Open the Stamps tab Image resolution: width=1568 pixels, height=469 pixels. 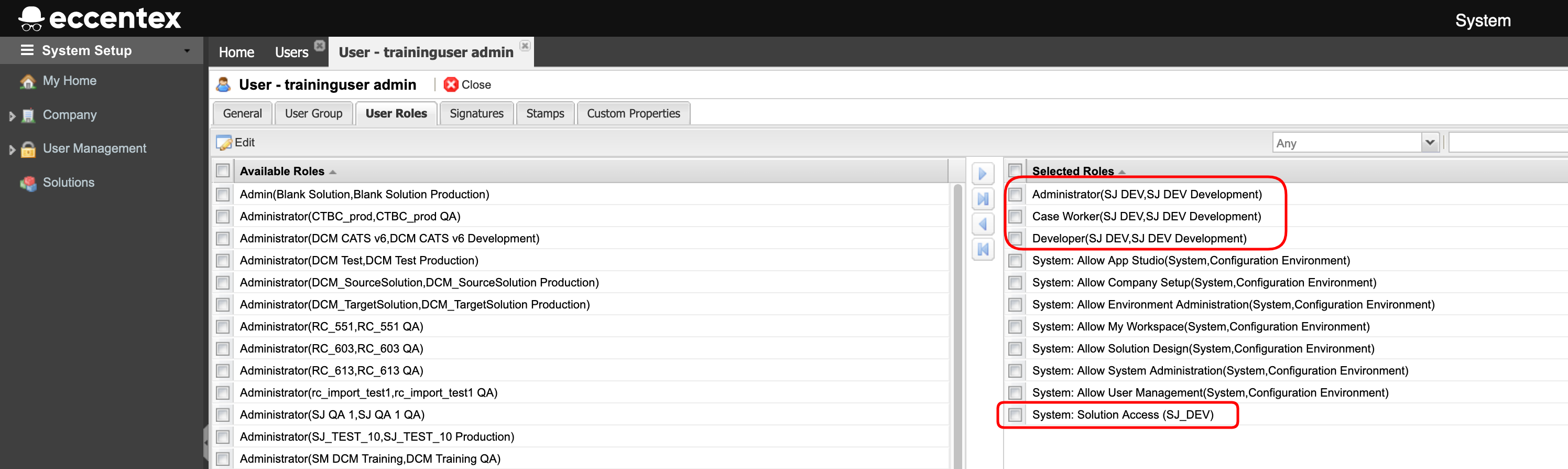pyautogui.click(x=545, y=113)
